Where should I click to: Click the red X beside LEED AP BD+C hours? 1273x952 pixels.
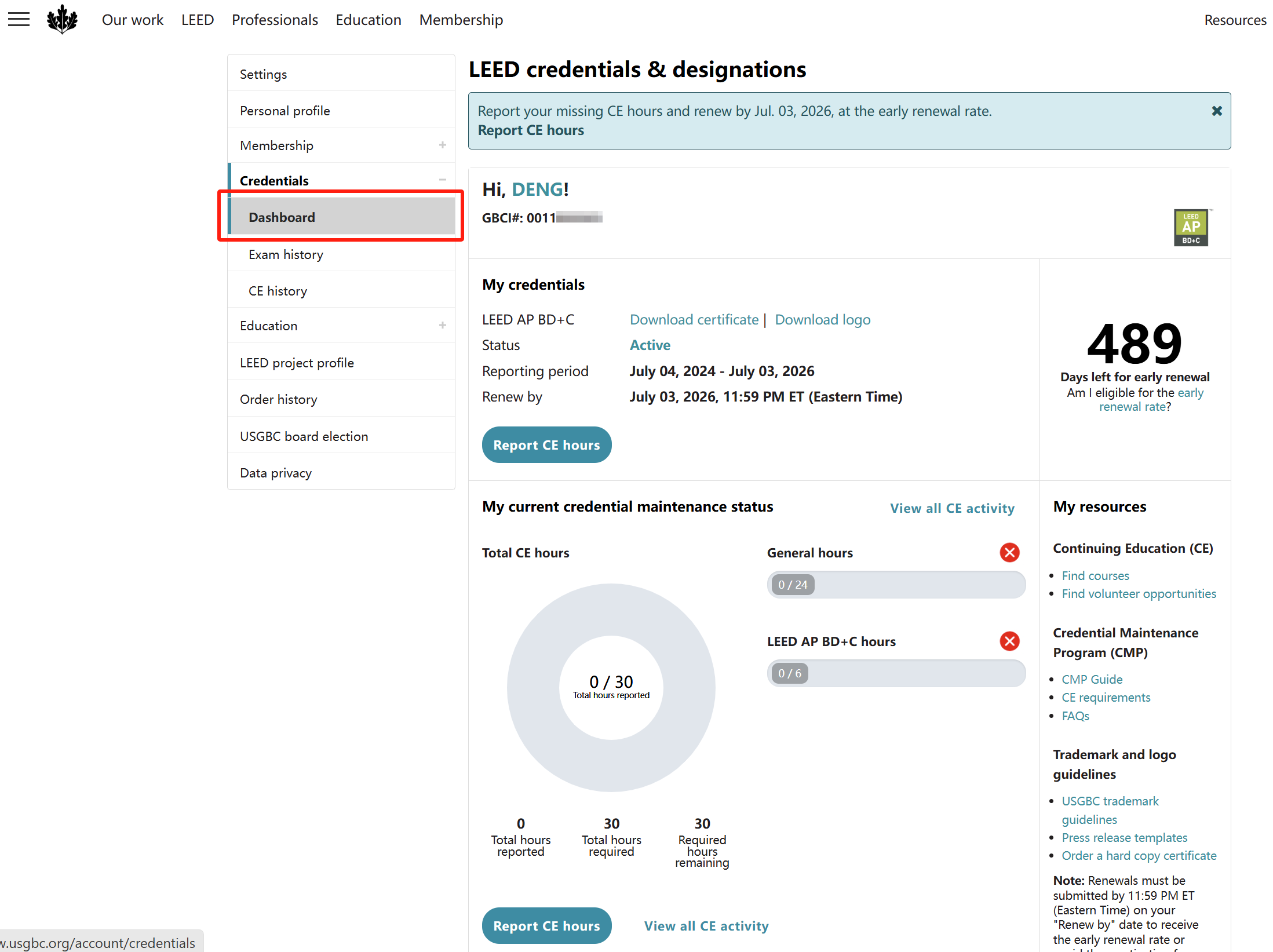1010,641
